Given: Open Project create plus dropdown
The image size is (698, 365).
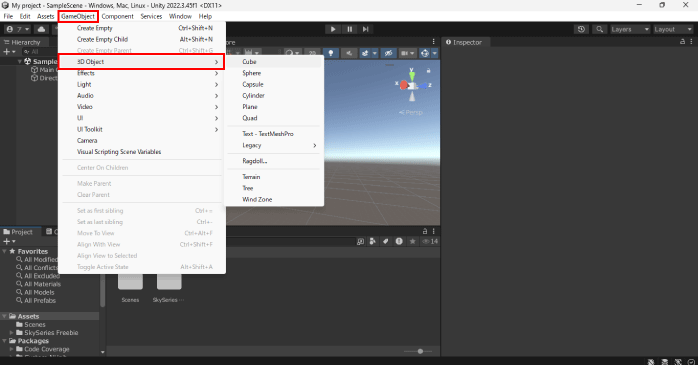Looking at the screenshot, I should point(9,241).
